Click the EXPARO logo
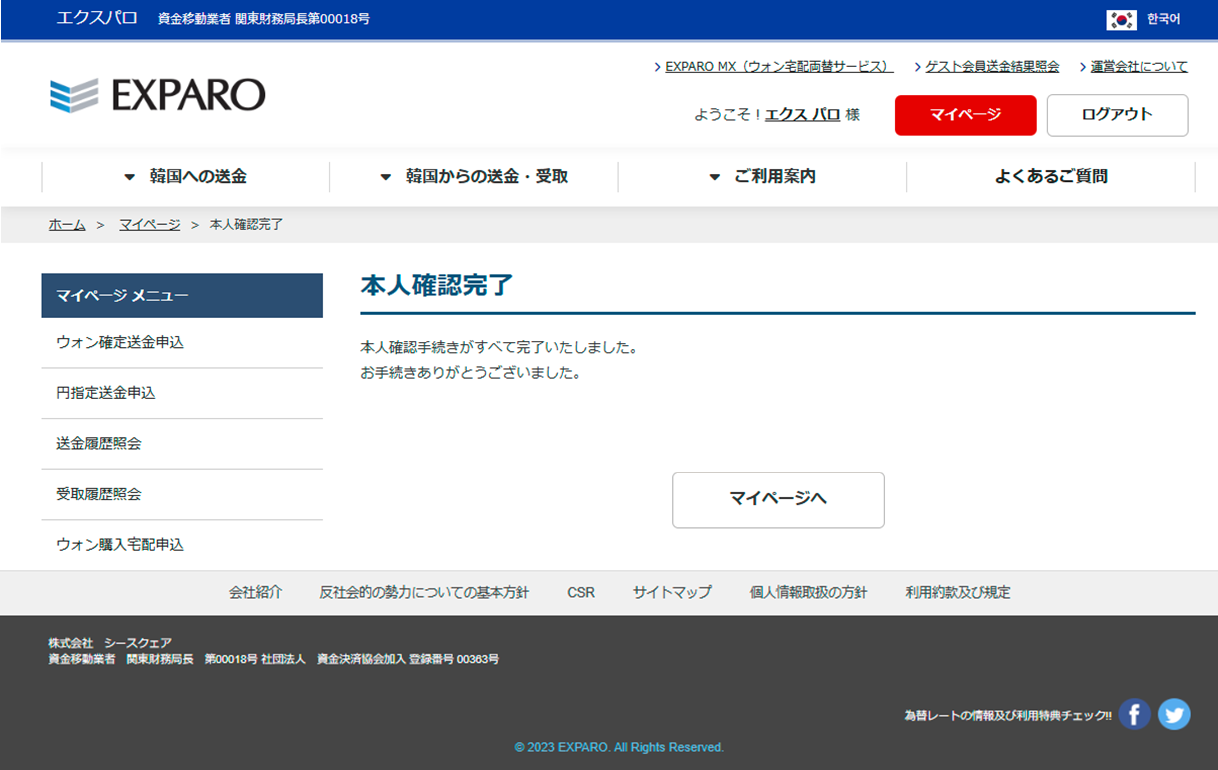This screenshot has height=770, width=1218. click(x=157, y=95)
